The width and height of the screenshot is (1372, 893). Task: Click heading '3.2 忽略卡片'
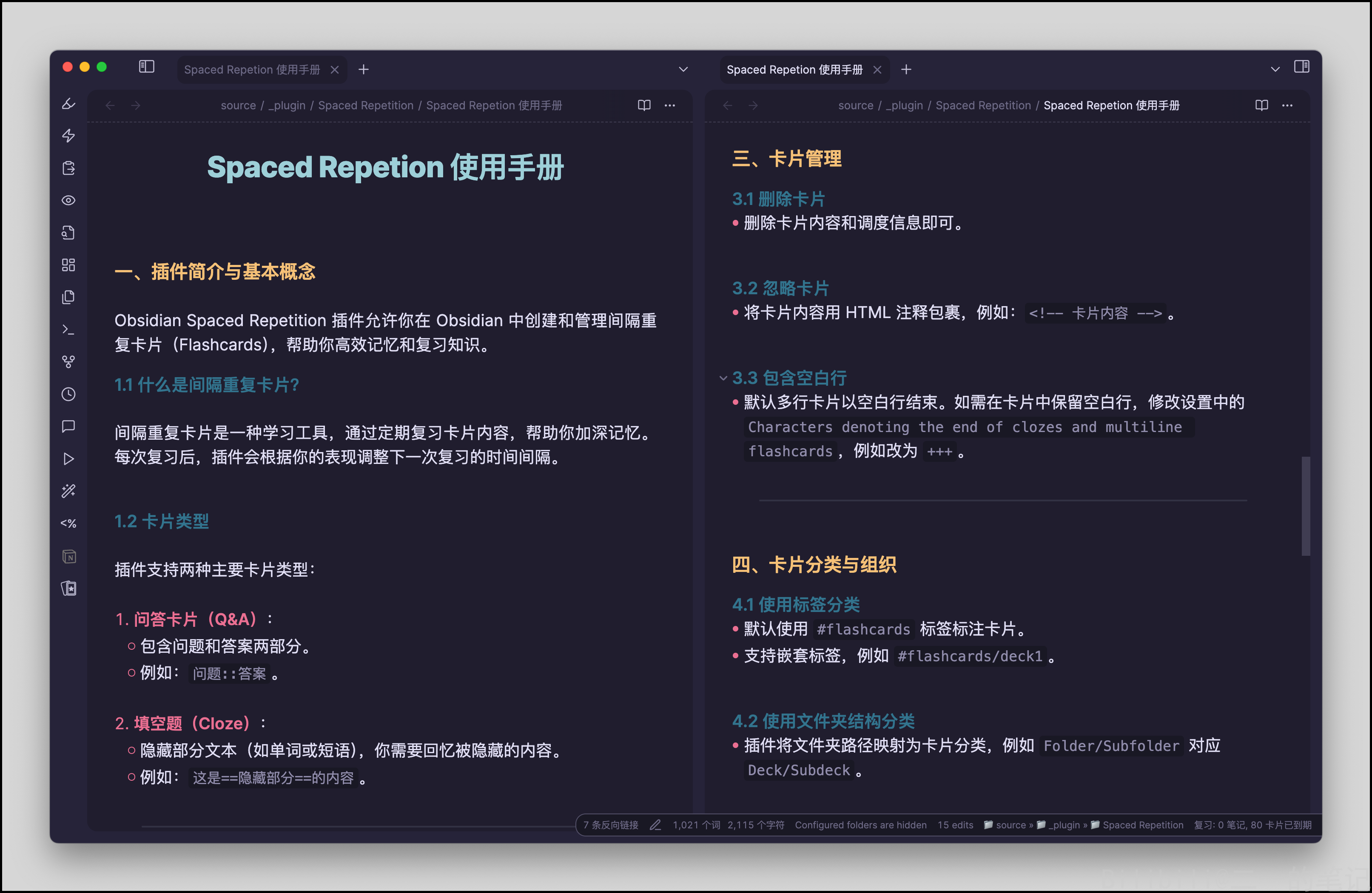coord(780,288)
